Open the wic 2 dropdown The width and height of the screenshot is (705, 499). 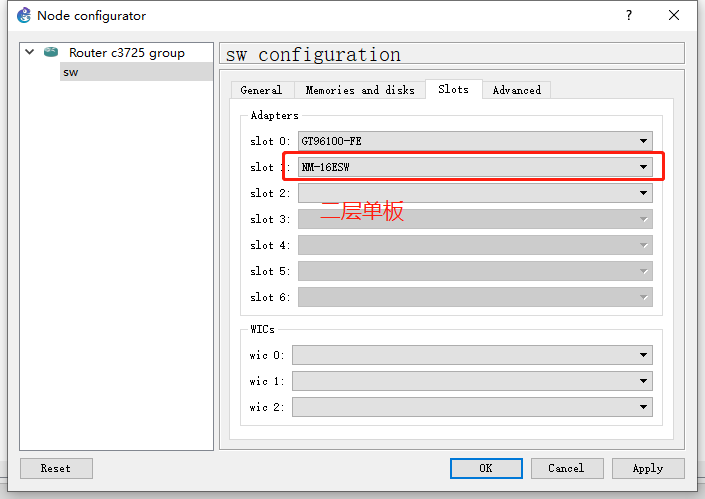coord(472,407)
